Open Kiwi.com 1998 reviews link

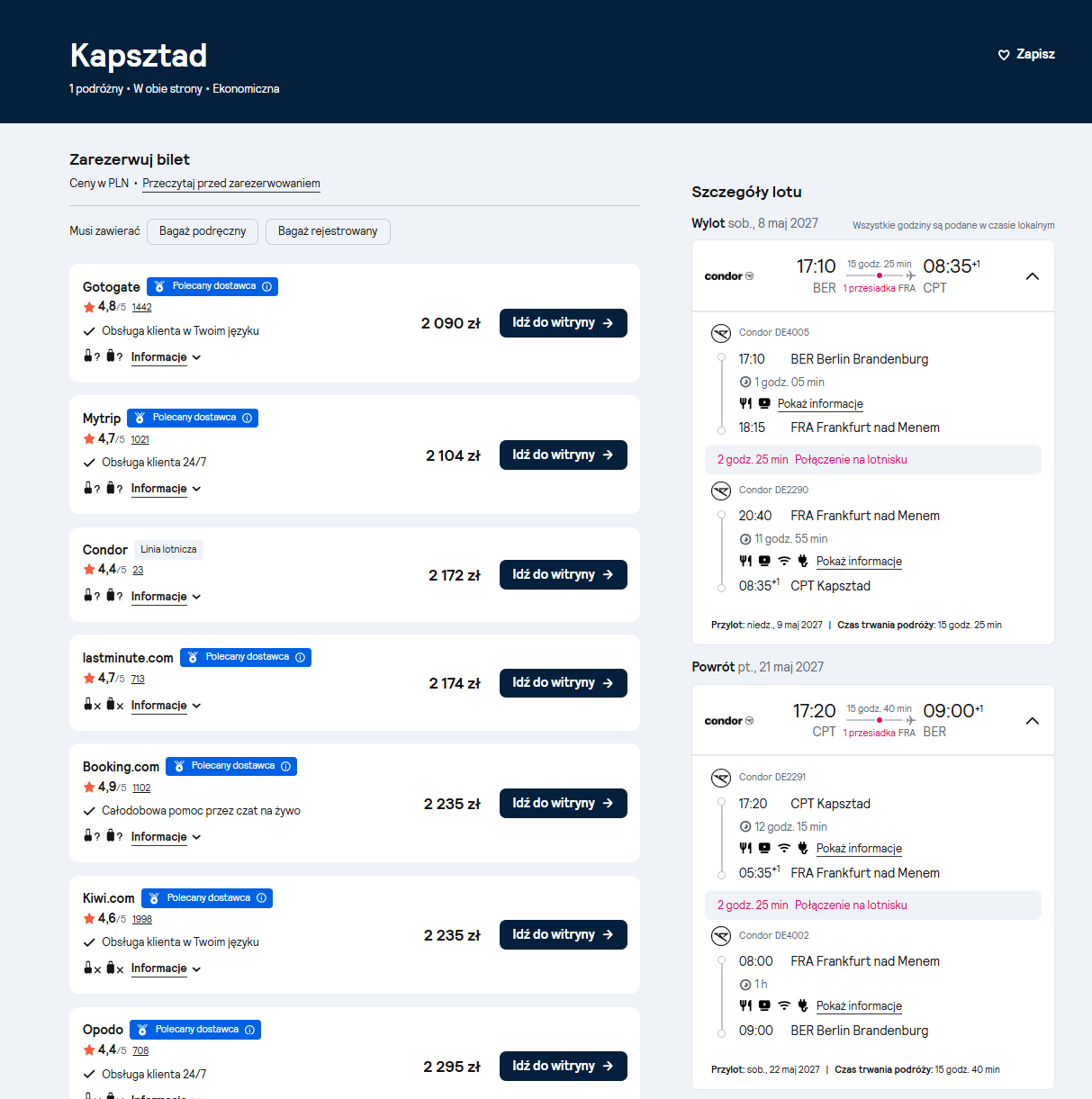coord(142,920)
